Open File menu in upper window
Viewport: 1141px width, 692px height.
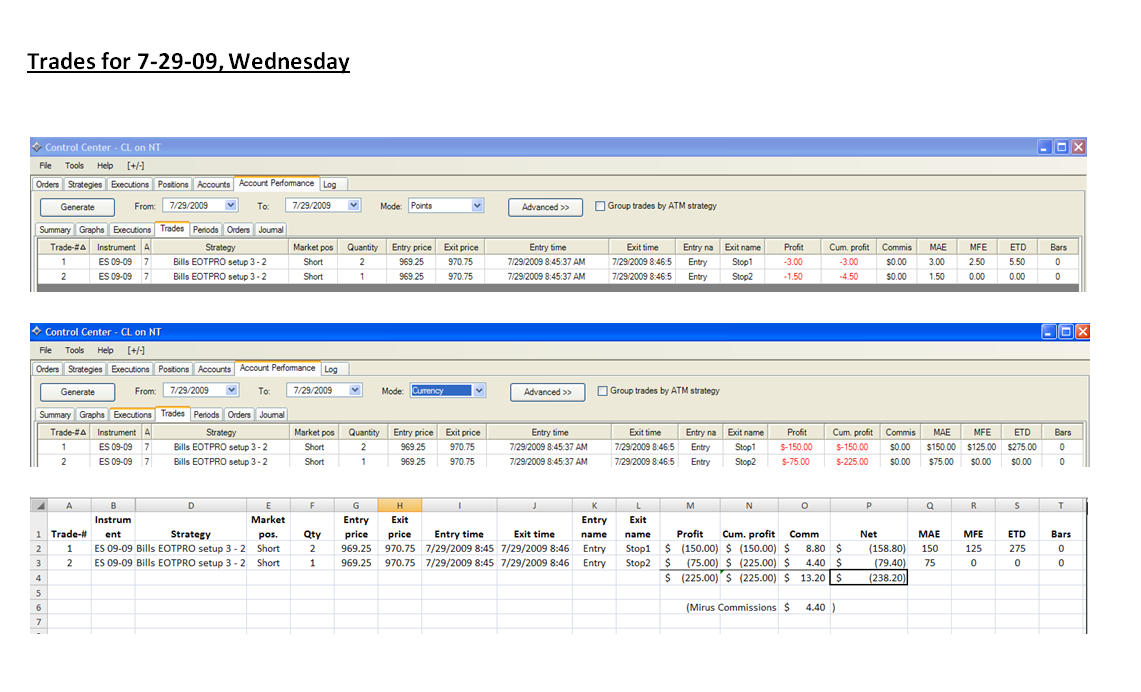[46, 166]
